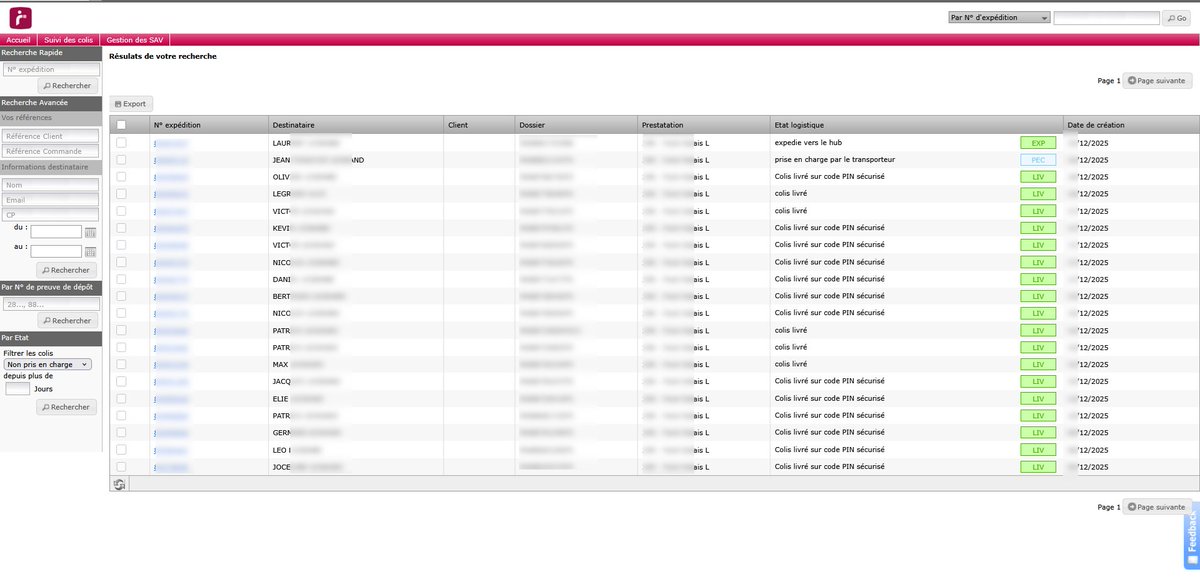The width and height of the screenshot is (1200, 579).
Task: Go to next page using top Page suivante
Action: click(x=1157, y=80)
